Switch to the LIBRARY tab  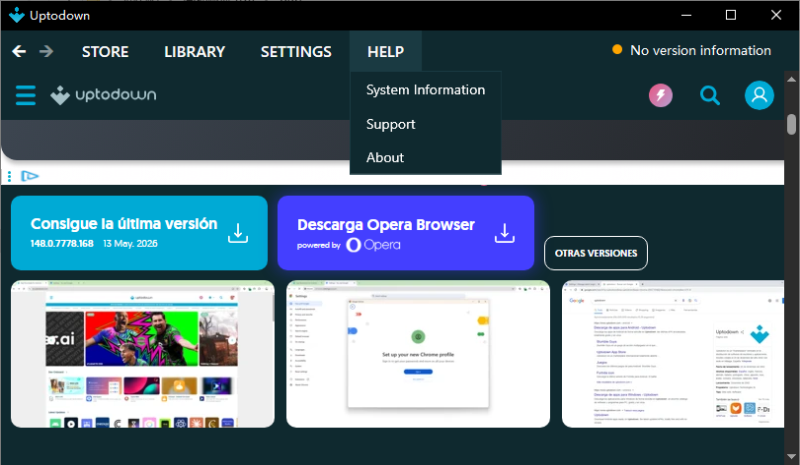[x=194, y=52]
